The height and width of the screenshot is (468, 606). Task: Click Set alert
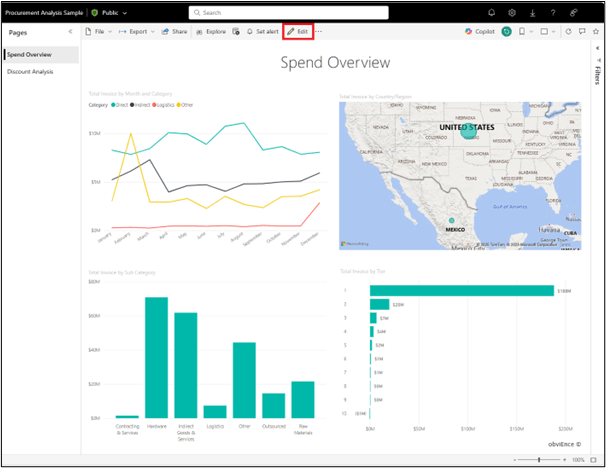pos(263,32)
